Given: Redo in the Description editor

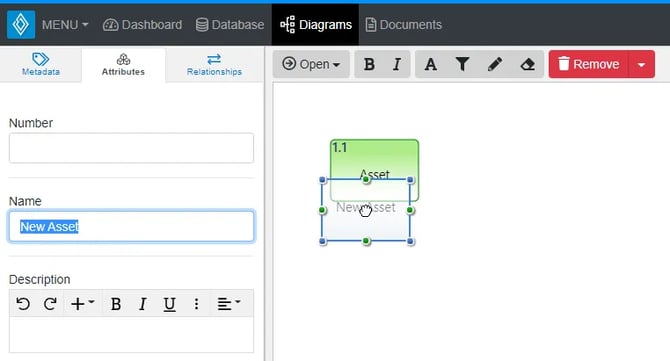Looking at the screenshot, I should [x=50, y=304].
